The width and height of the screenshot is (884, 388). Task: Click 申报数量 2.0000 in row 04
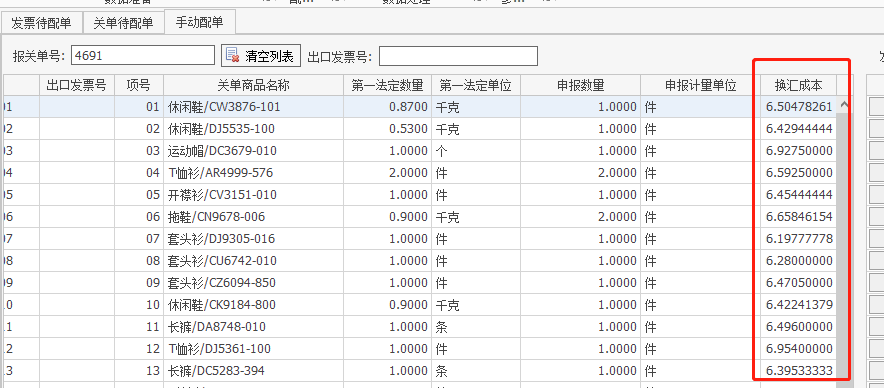click(x=617, y=173)
